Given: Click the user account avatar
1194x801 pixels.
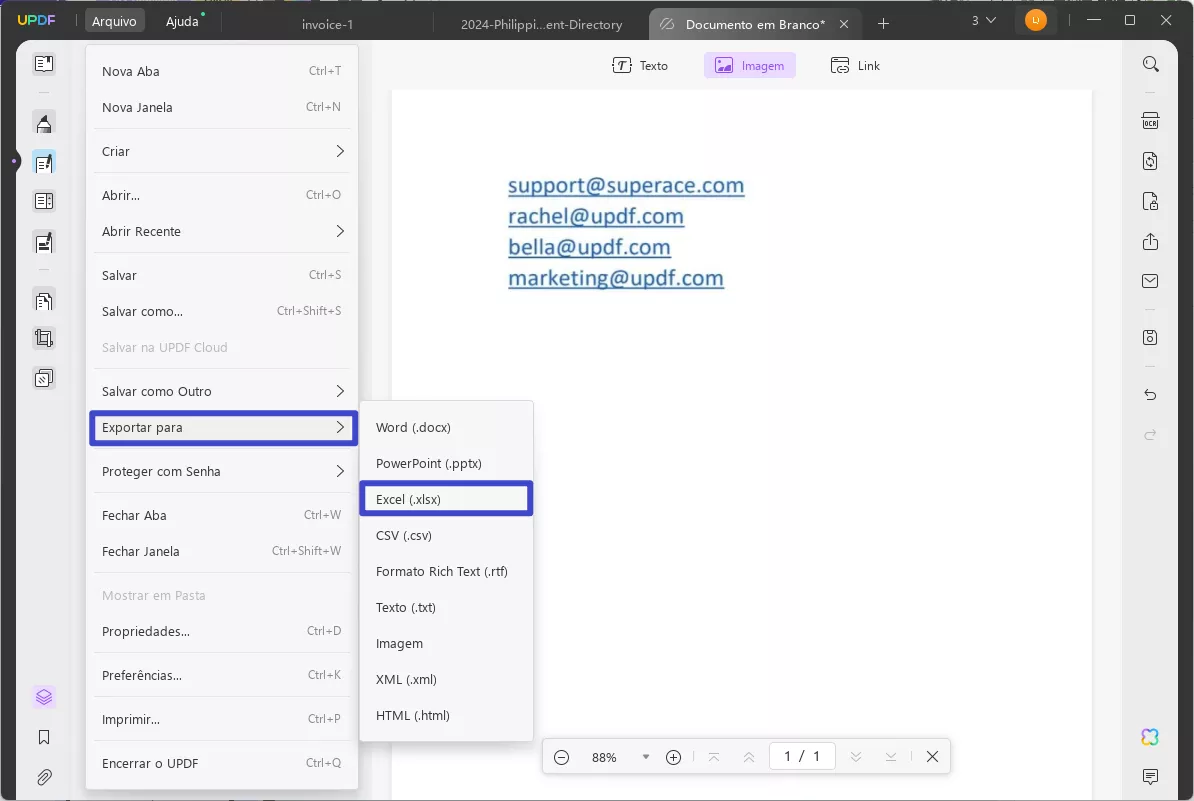Looking at the screenshot, I should click(1036, 21).
